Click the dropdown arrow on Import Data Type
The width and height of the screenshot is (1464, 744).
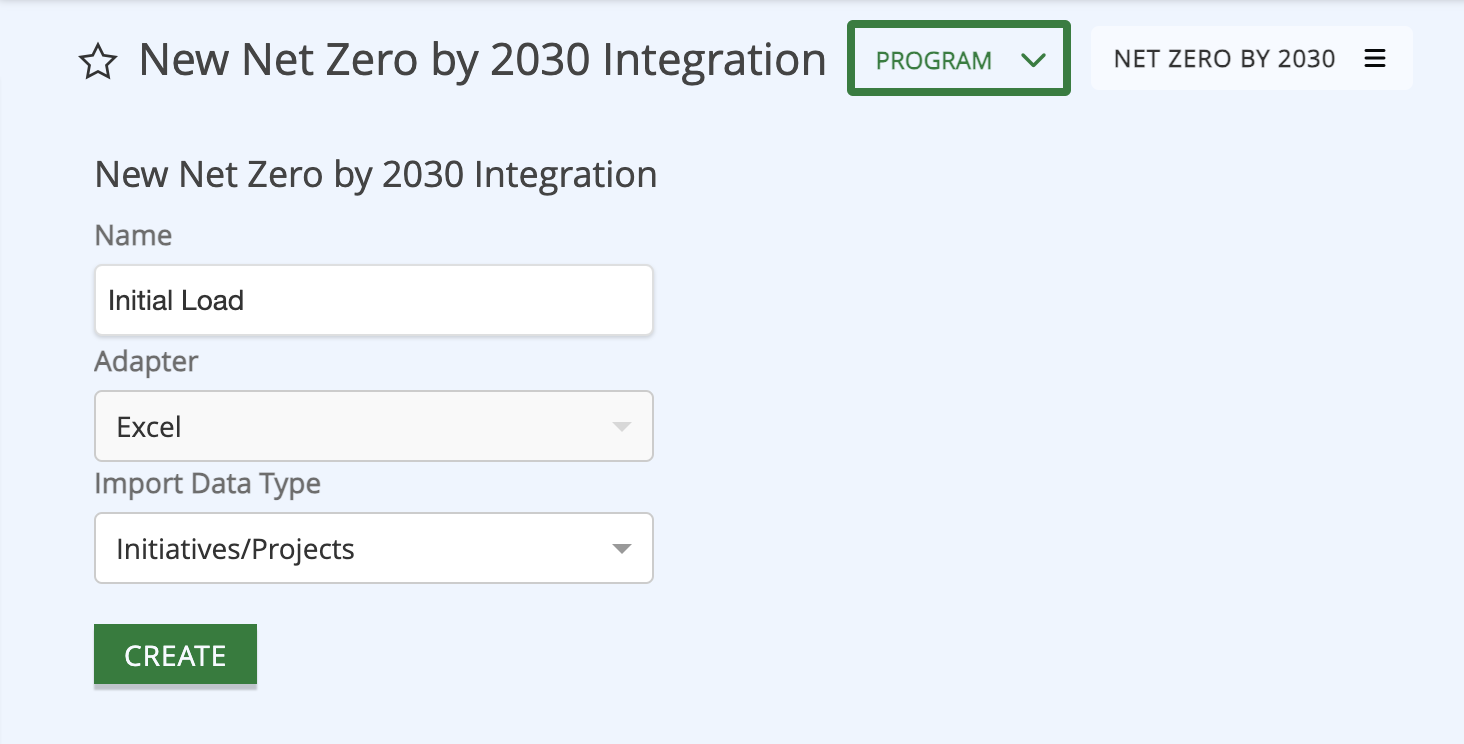[624, 548]
